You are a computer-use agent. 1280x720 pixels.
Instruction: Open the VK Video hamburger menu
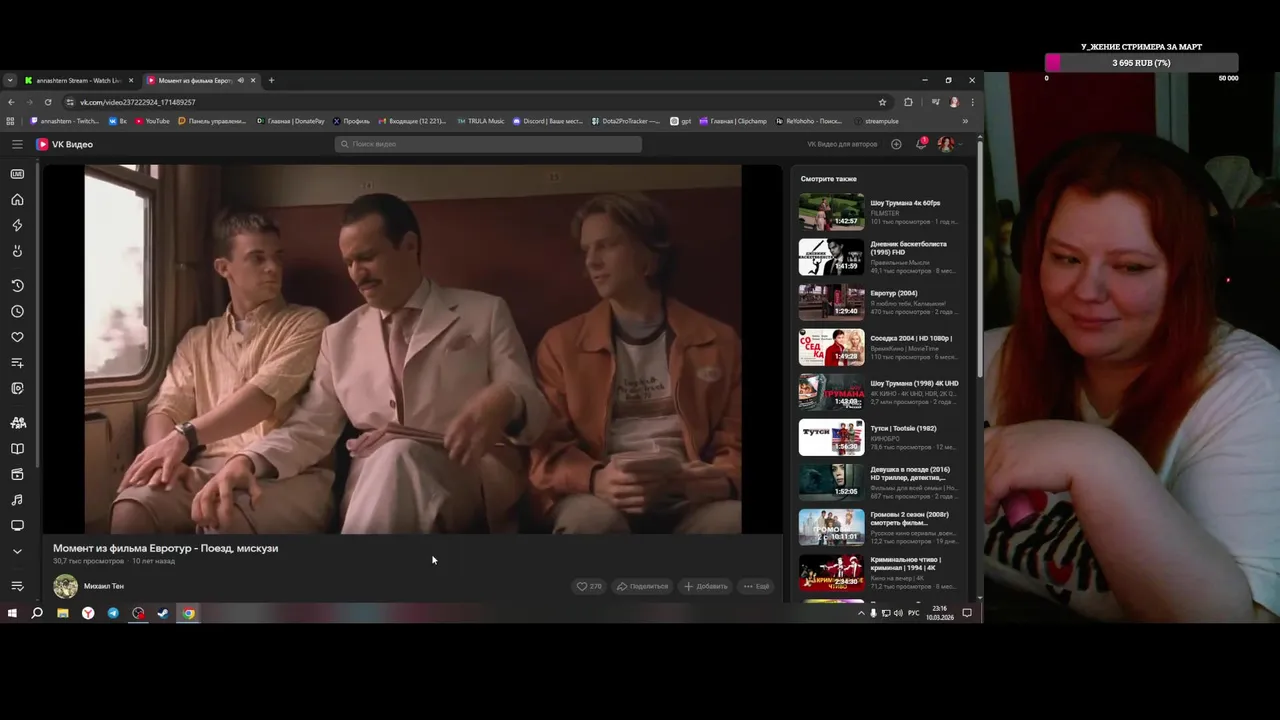[17, 144]
